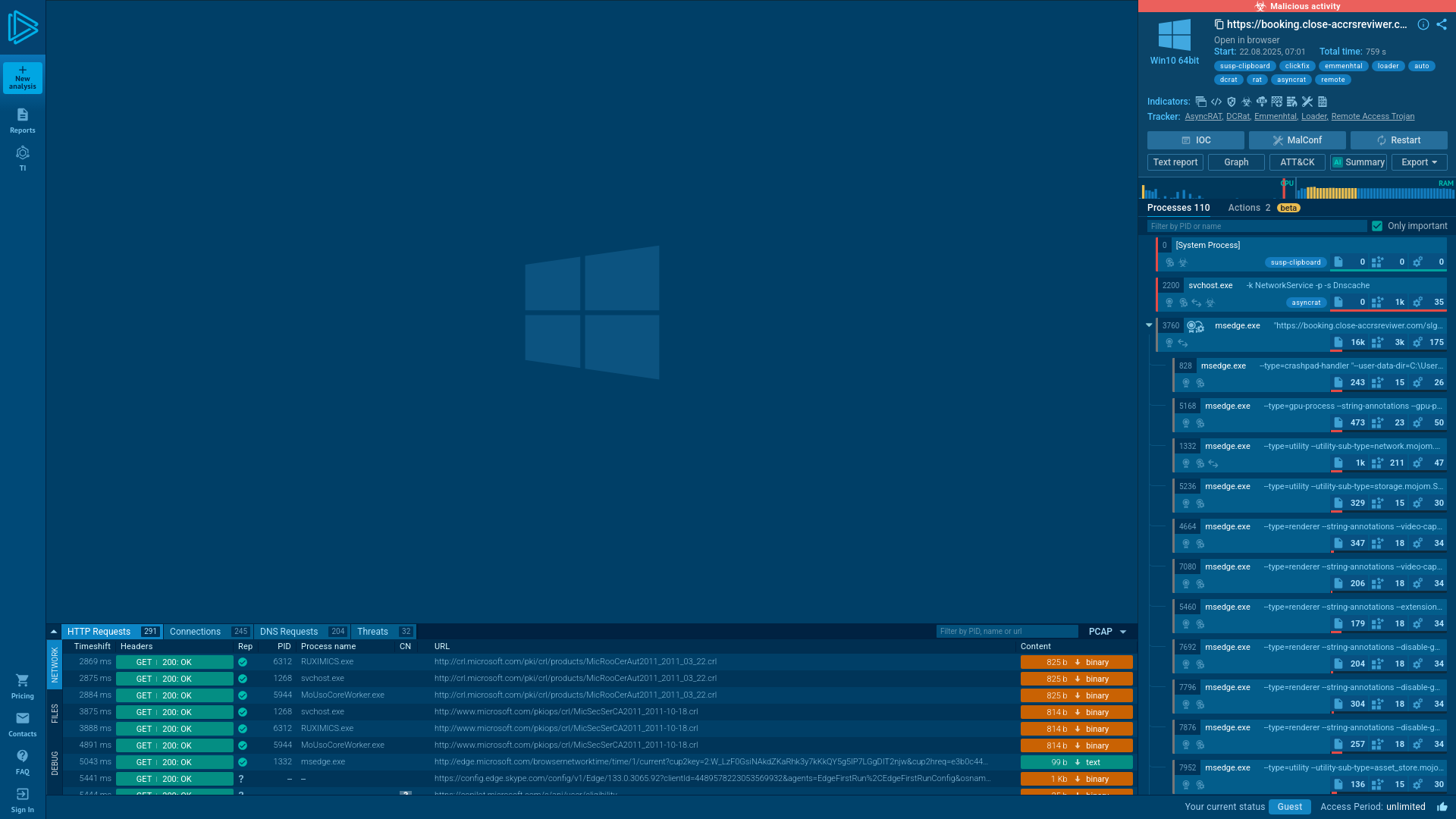Image resolution: width=1456 pixels, height=819 pixels.
Task: Open the Graph view button
Action: [x=1236, y=162]
